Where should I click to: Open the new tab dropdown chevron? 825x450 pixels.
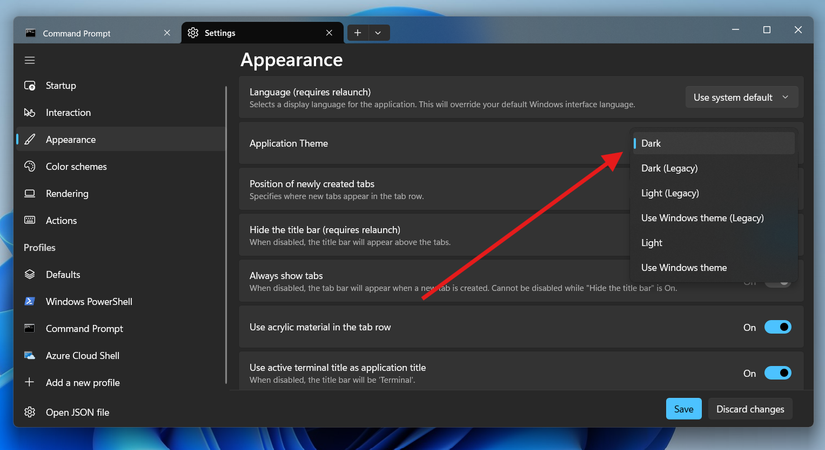(x=378, y=33)
